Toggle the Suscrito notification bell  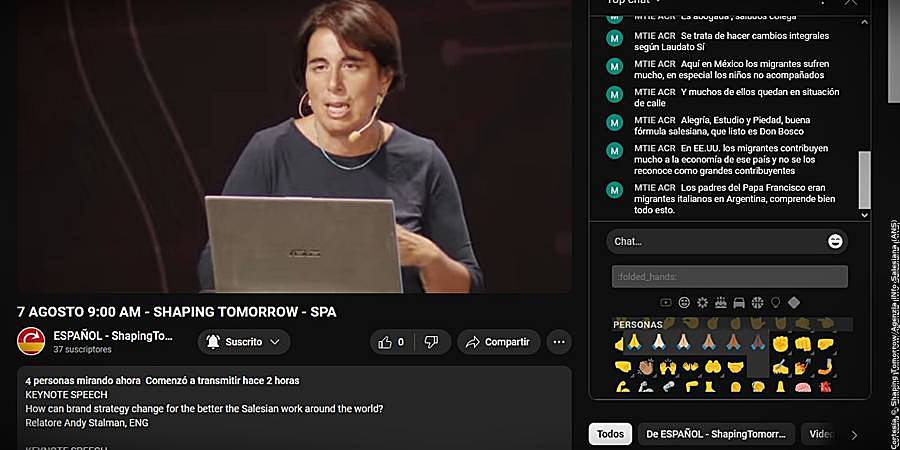213,342
